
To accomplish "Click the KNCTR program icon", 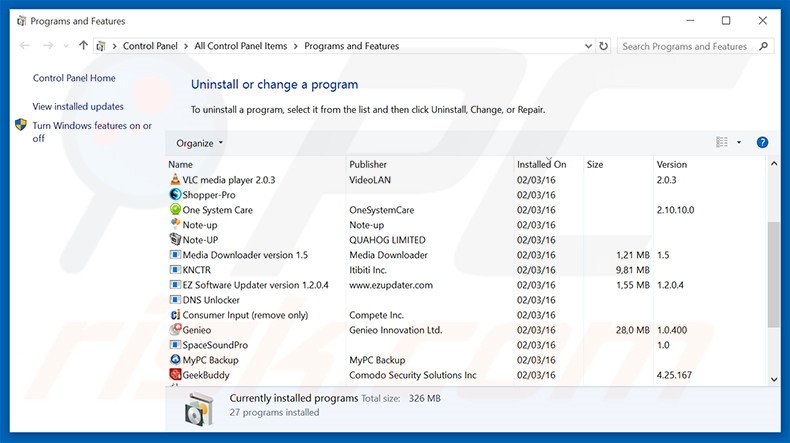I will (175, 270).
